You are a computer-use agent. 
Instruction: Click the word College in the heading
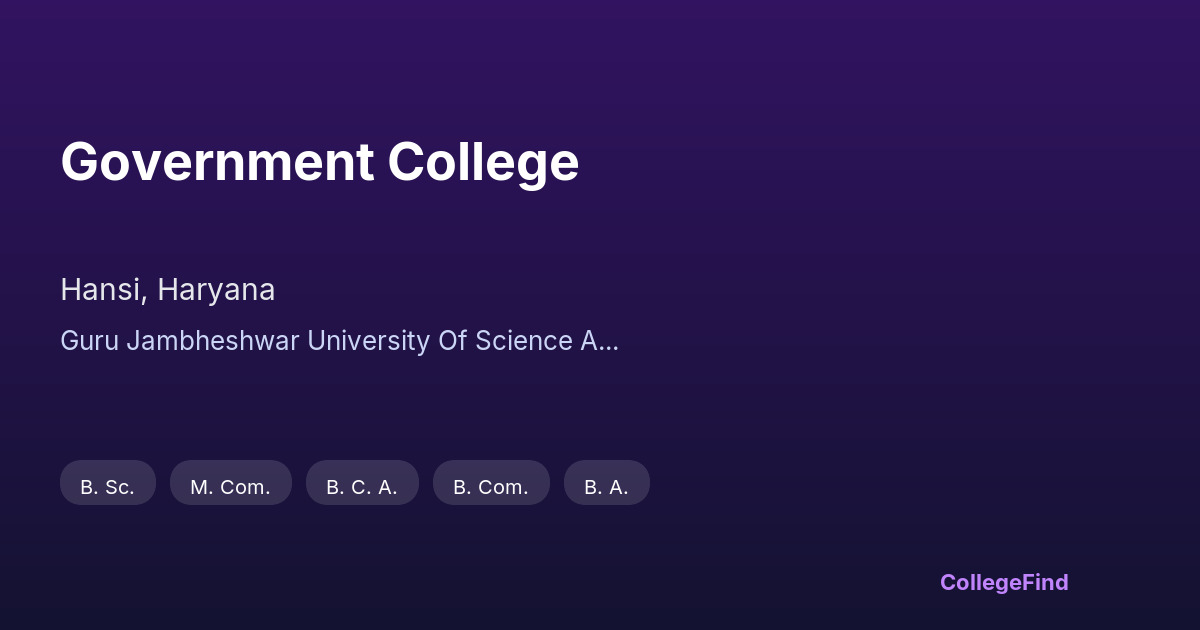click(483, 161)
